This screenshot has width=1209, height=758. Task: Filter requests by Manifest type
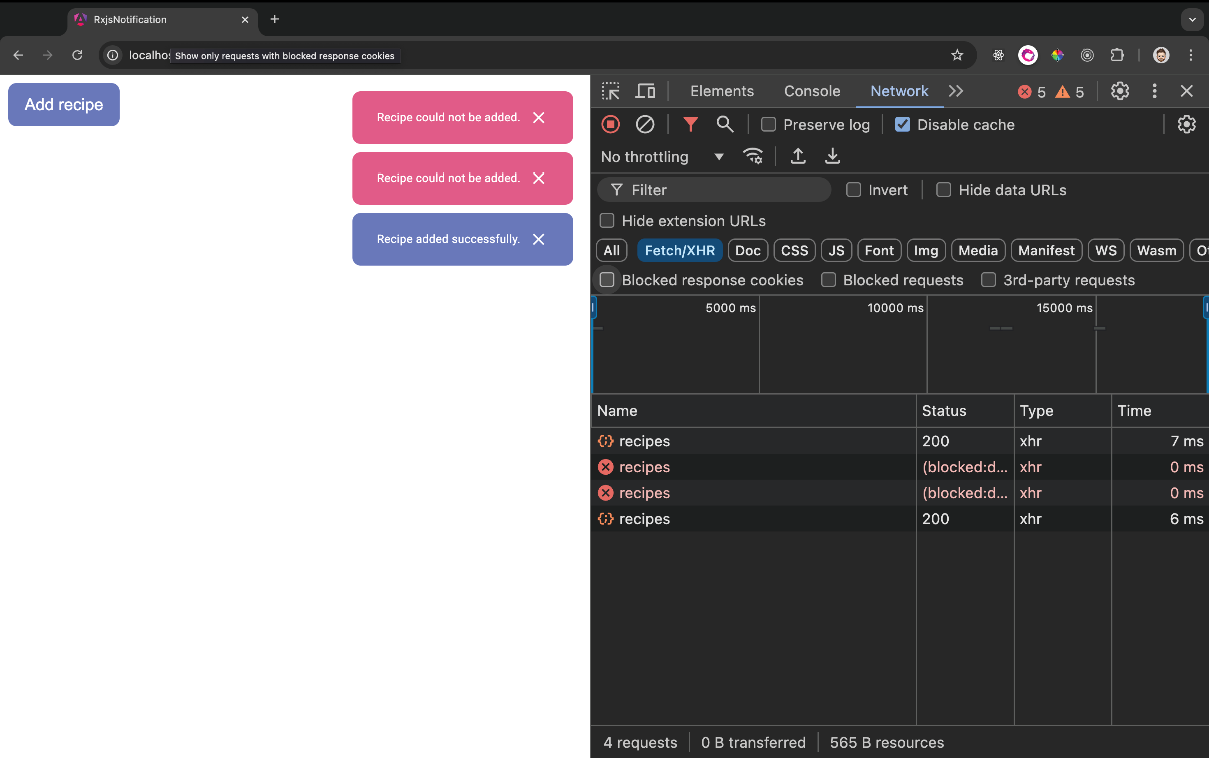1047,250
